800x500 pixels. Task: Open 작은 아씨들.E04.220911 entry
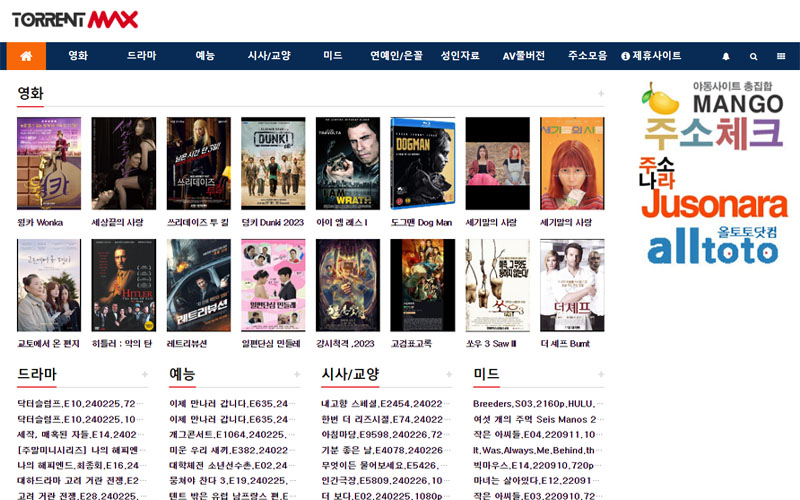tap(538, 435)
